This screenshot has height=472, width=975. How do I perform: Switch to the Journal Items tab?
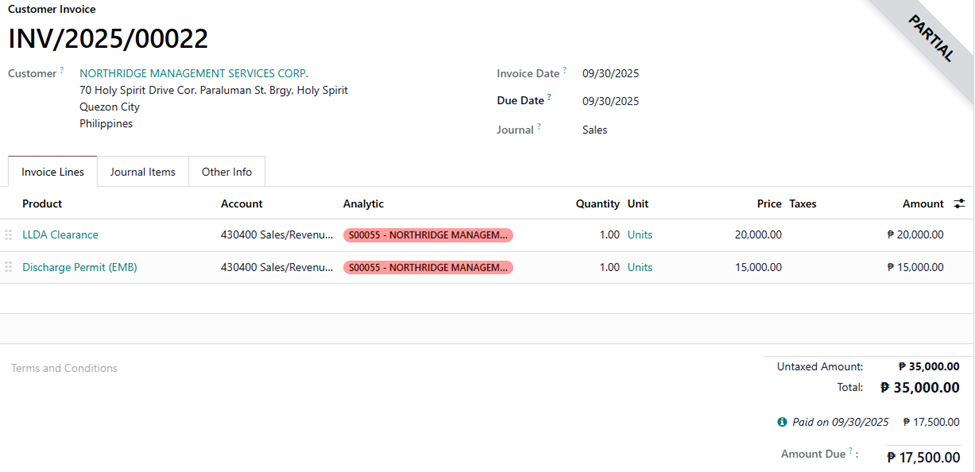[142, 172]
